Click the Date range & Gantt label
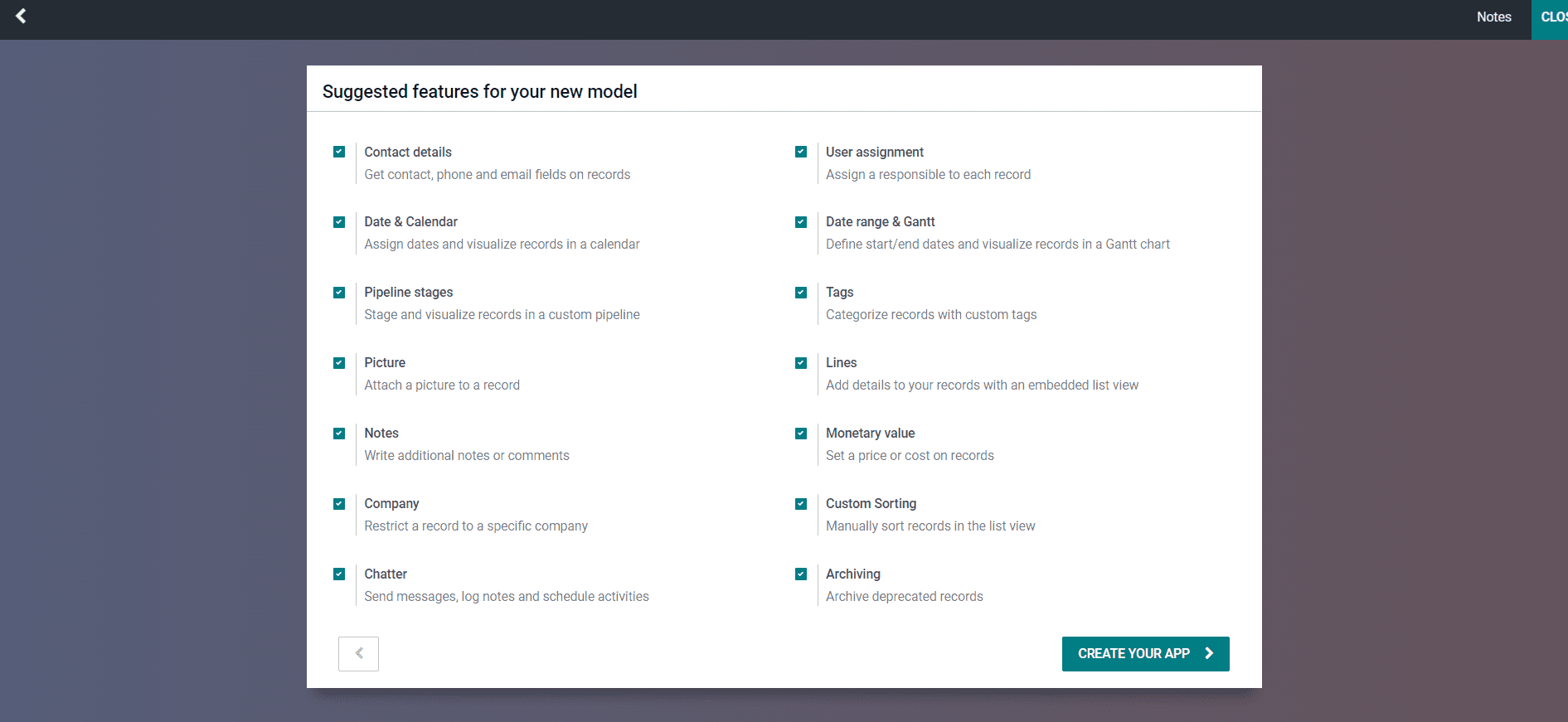The height and width of the screenshot is (722, 1568). [881, 221]
